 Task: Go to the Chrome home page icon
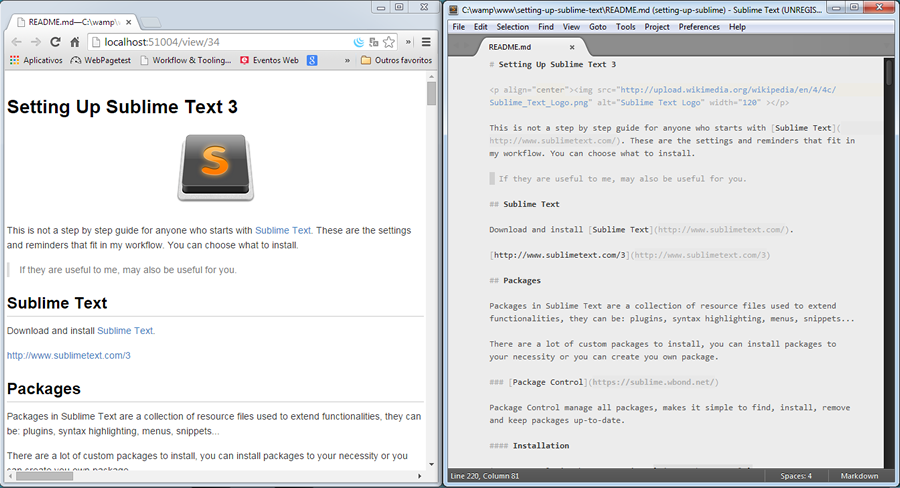pos(75,42)
